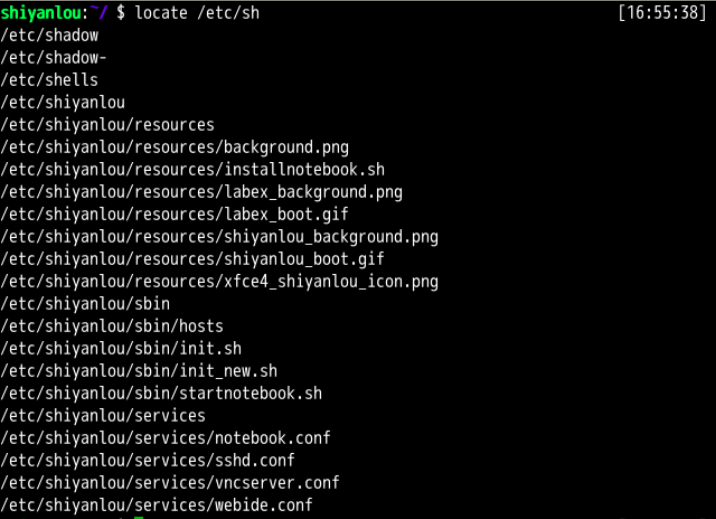Click the services/webide.conf line
716x519 pixels.
(x=157, y=505)
